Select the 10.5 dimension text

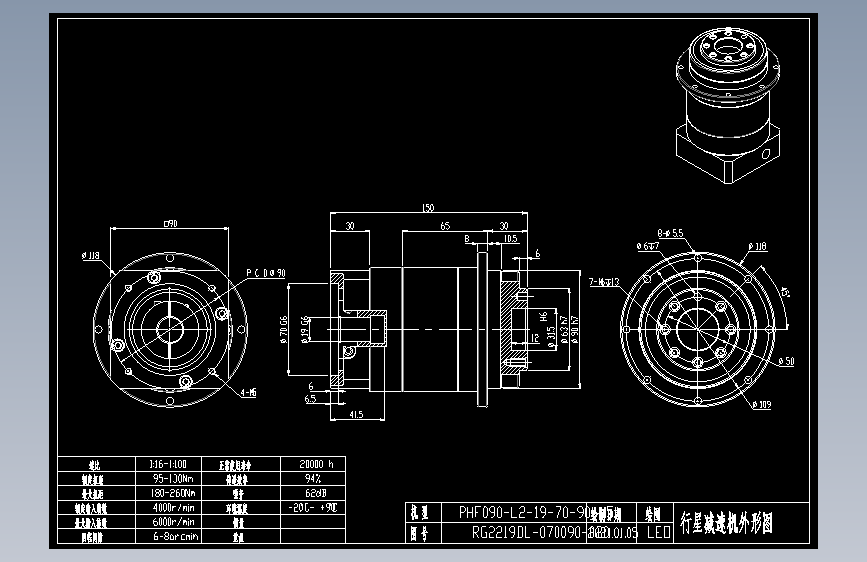point(510,238)
